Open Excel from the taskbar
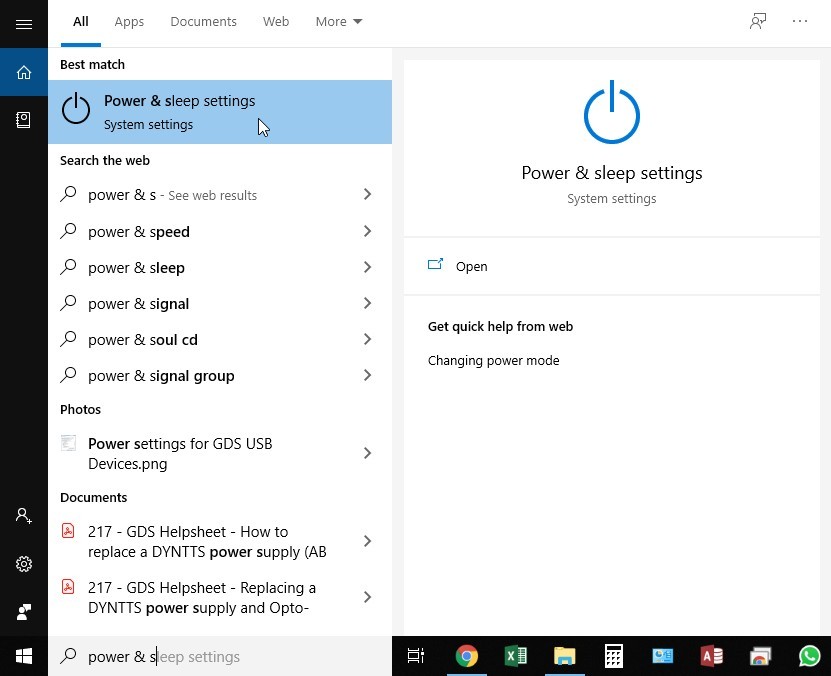 (x=515, y=656)
